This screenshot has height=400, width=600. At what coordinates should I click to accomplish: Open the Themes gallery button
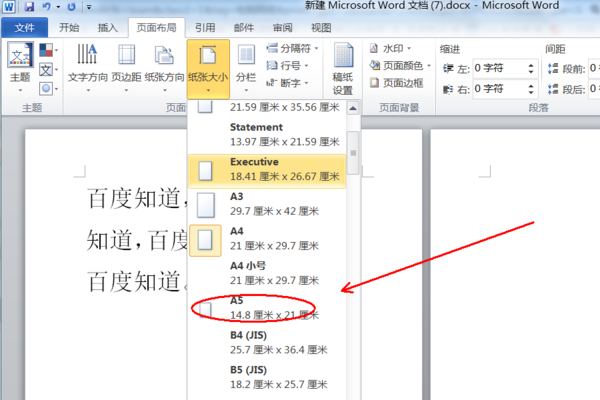click(20, 68)
